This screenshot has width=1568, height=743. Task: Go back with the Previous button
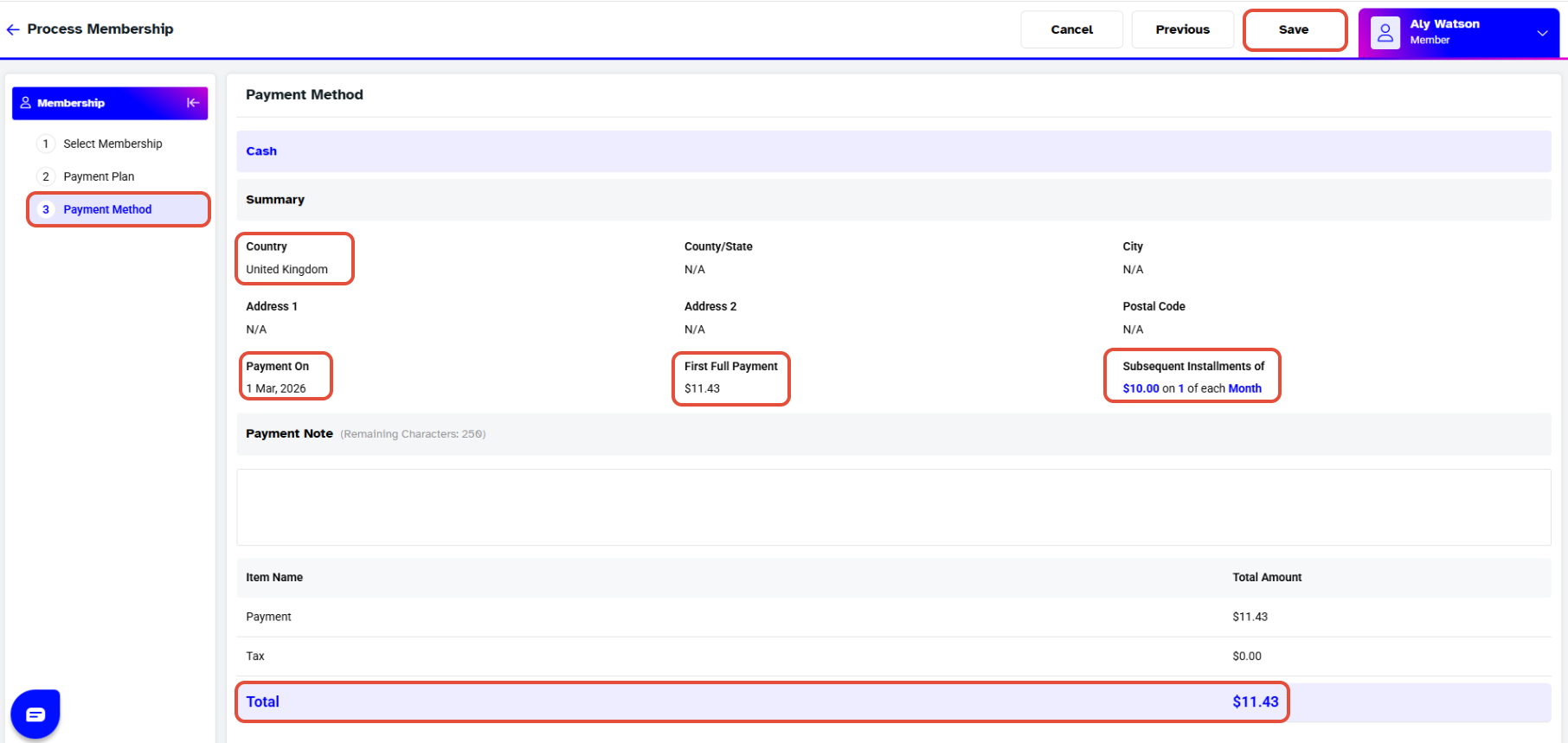coord(1182,29)
